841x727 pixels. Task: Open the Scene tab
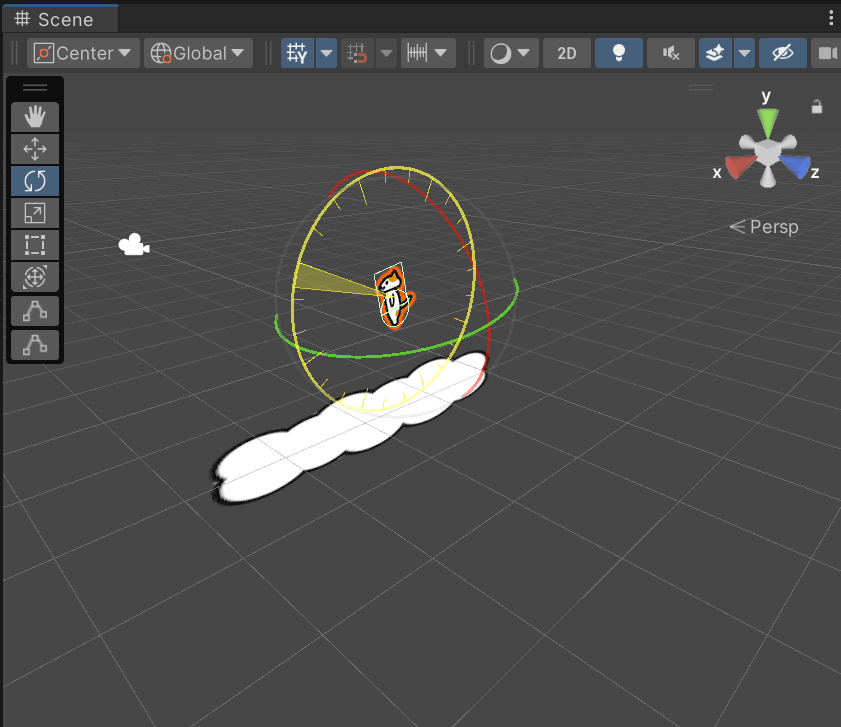(x=60, y=19)
